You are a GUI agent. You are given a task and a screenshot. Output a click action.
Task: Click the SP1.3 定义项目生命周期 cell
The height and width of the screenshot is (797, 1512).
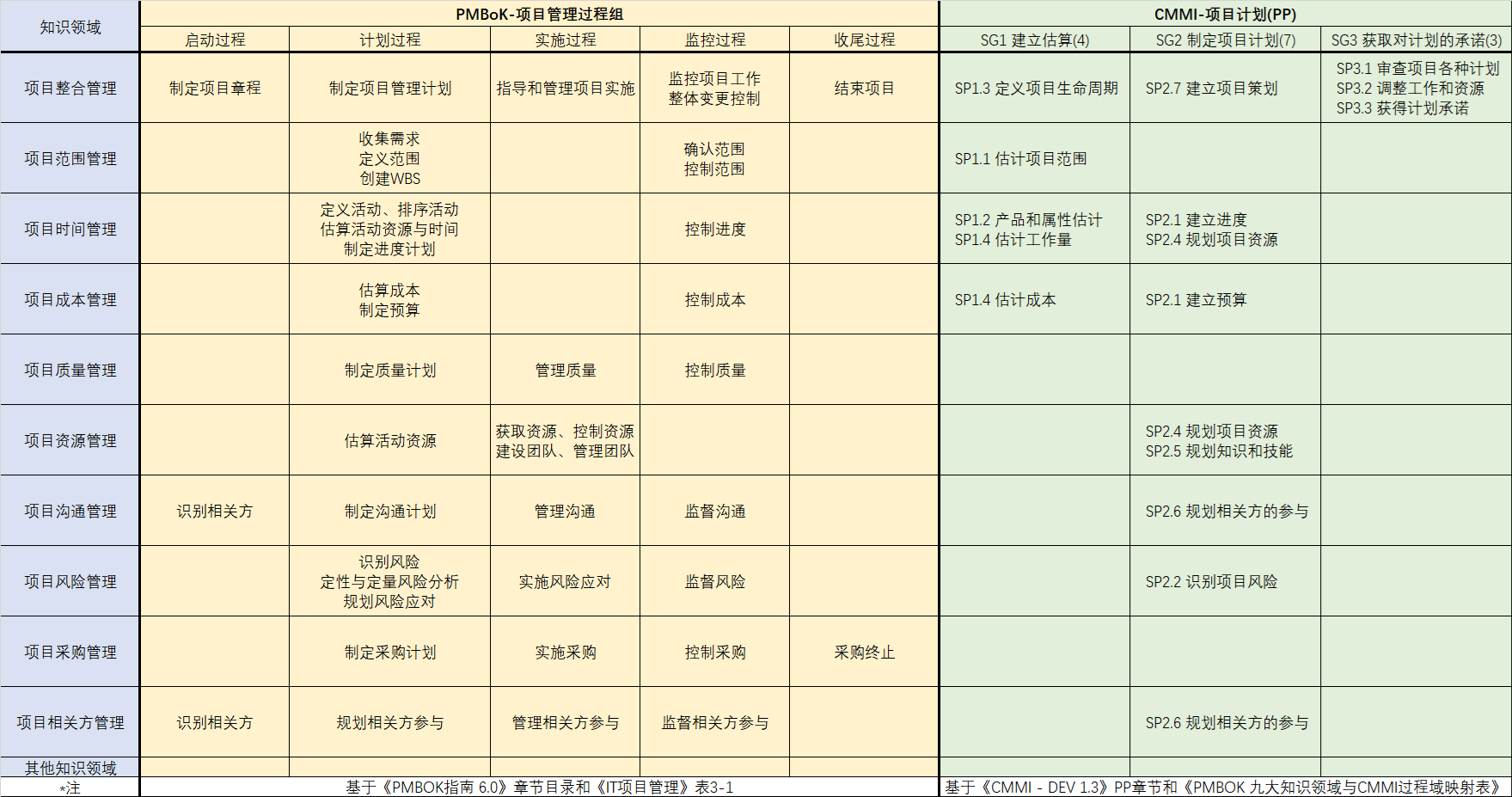tap(1035, 88)
